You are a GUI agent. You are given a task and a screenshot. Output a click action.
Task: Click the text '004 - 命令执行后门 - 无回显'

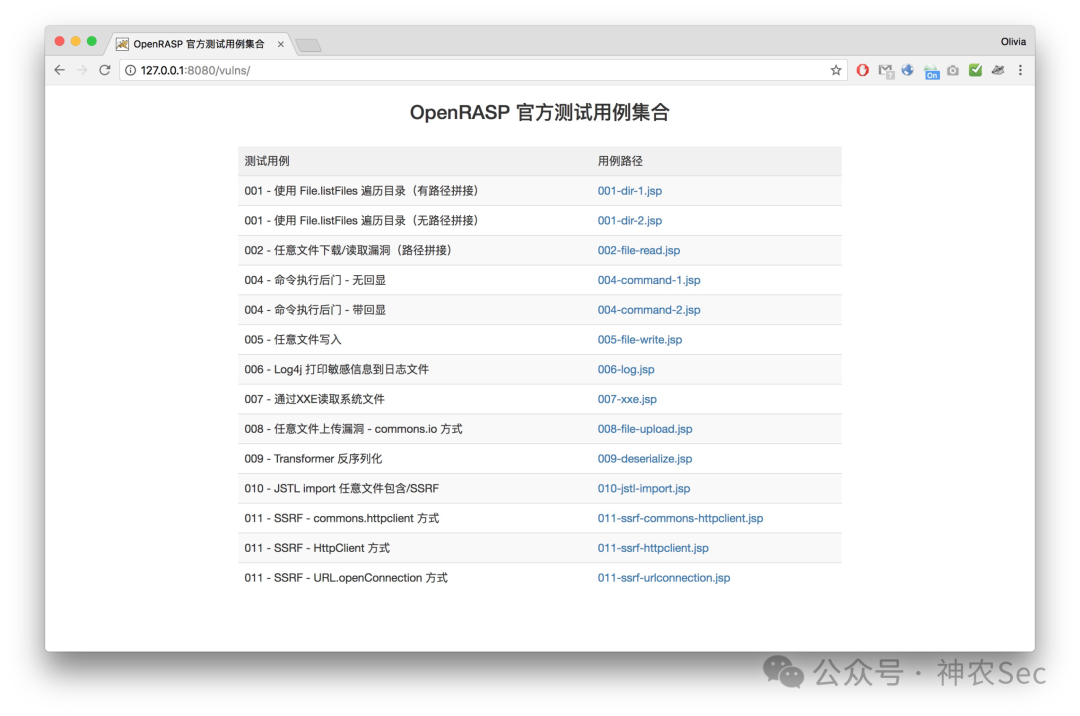pyautogui.click(x=315, y=280)
